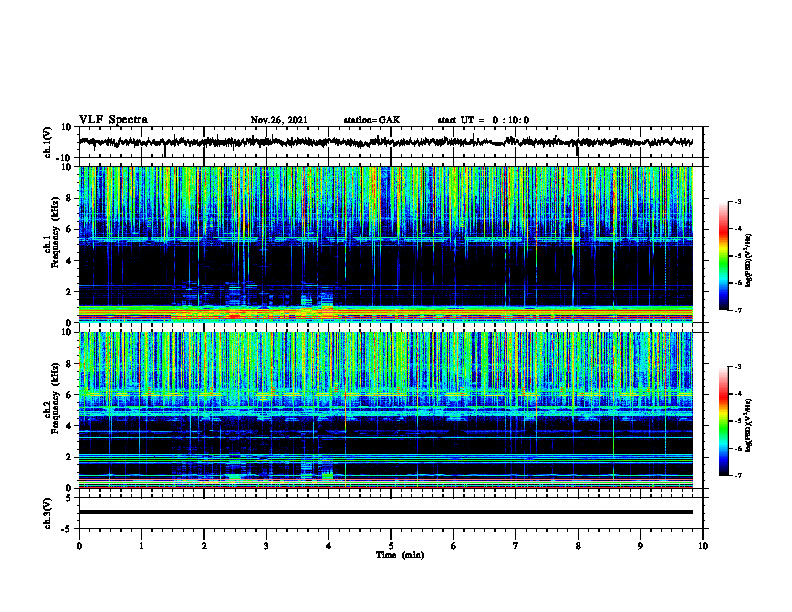Screen dimensions: 792x612
Task: Click the ch.1(V) waveform trace panel
Action: pyautogui.click(x=390, y=142)
